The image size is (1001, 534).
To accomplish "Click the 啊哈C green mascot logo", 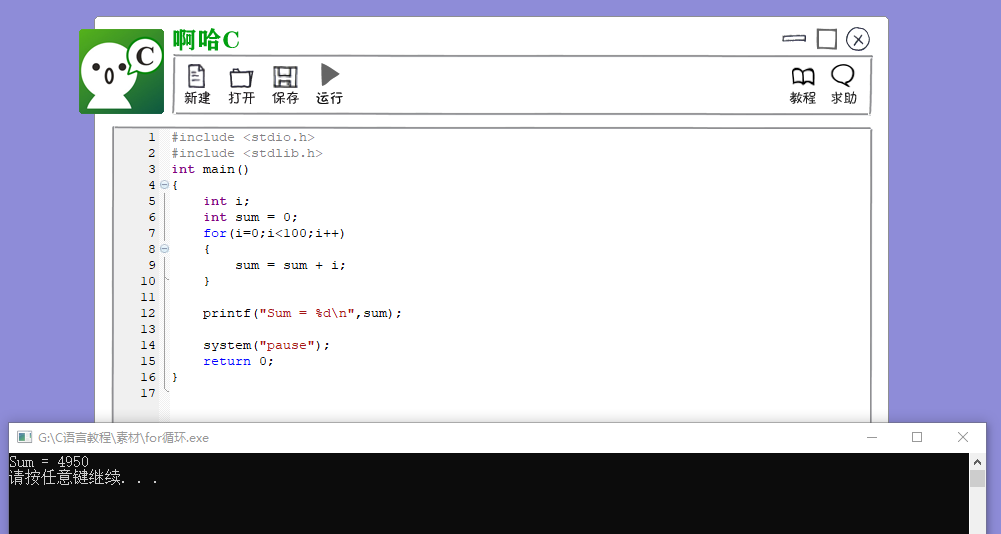I will [x=121, y=72].
